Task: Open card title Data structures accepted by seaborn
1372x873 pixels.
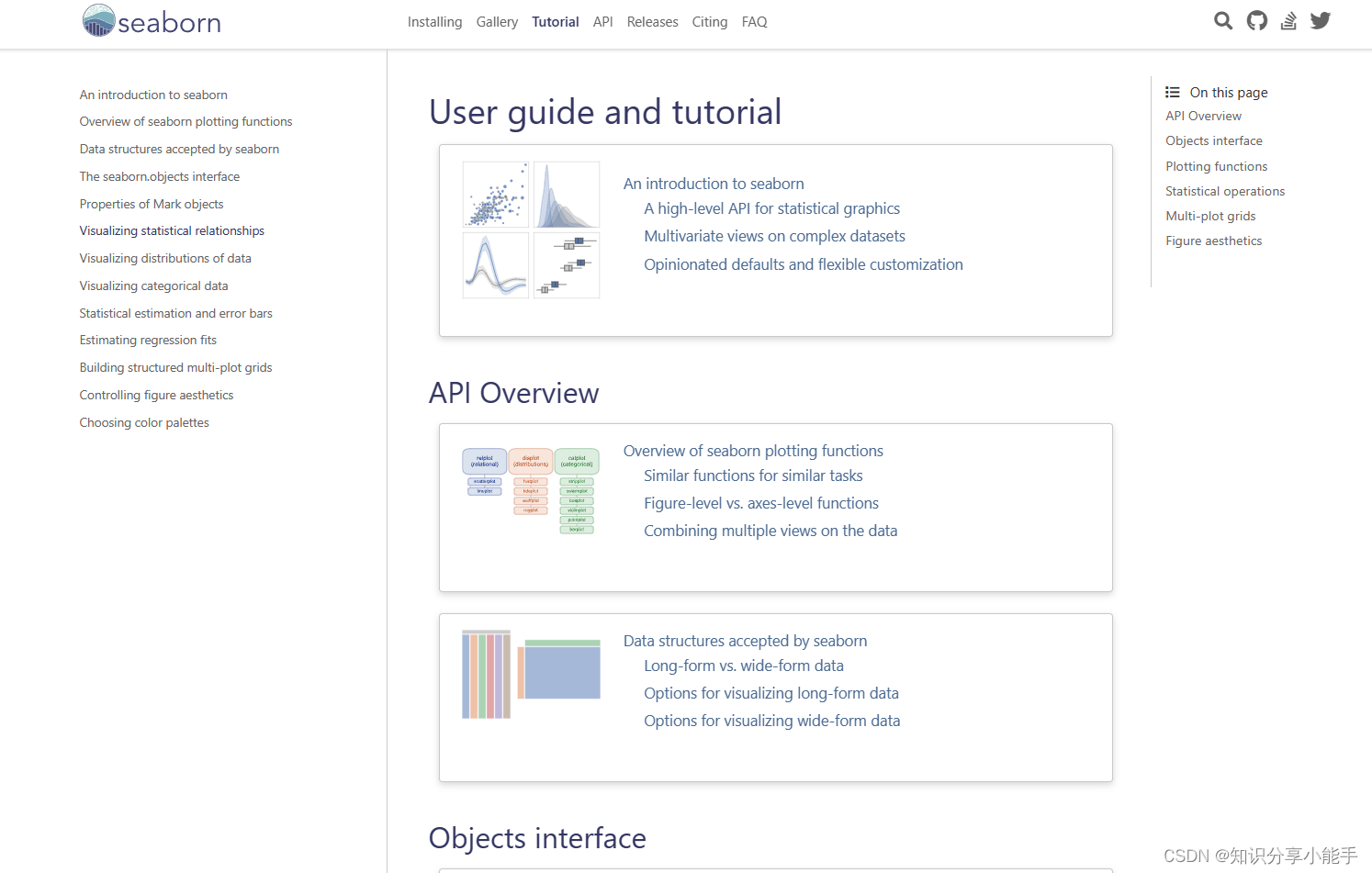Action: [x=745, y=641]
